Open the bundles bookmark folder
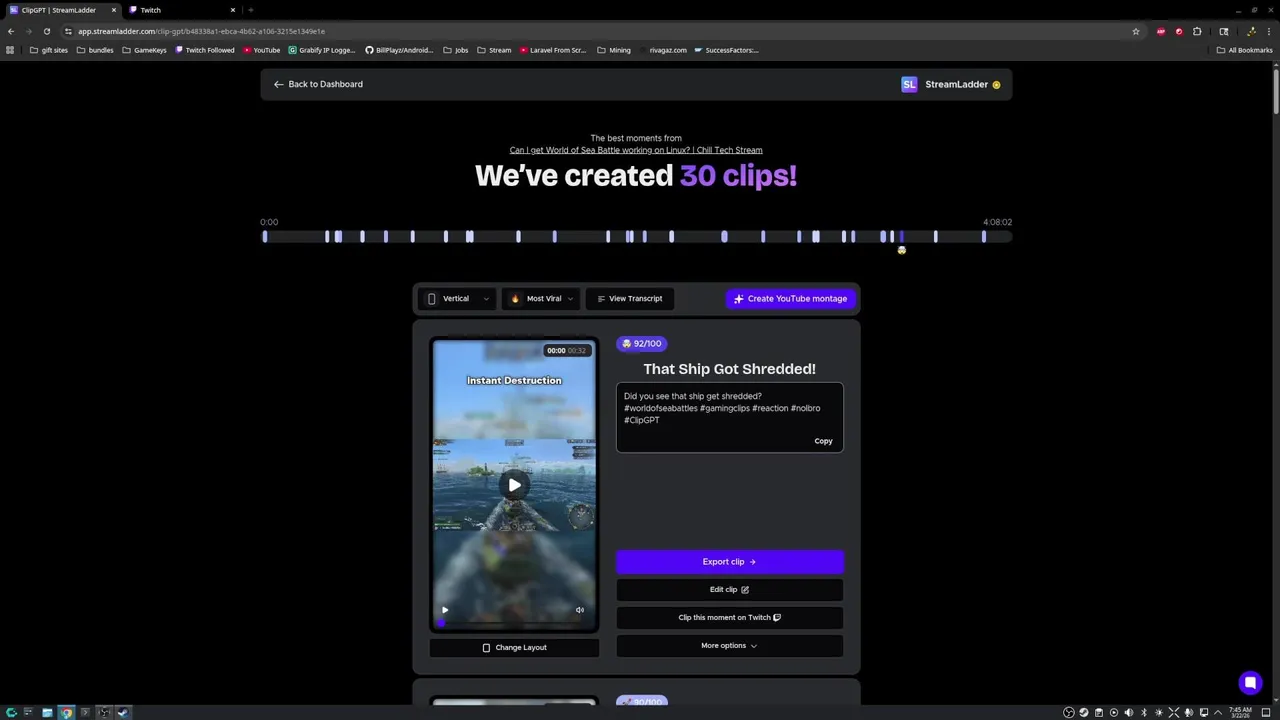This screenshot has width=1280, height=720. point(95,50)
